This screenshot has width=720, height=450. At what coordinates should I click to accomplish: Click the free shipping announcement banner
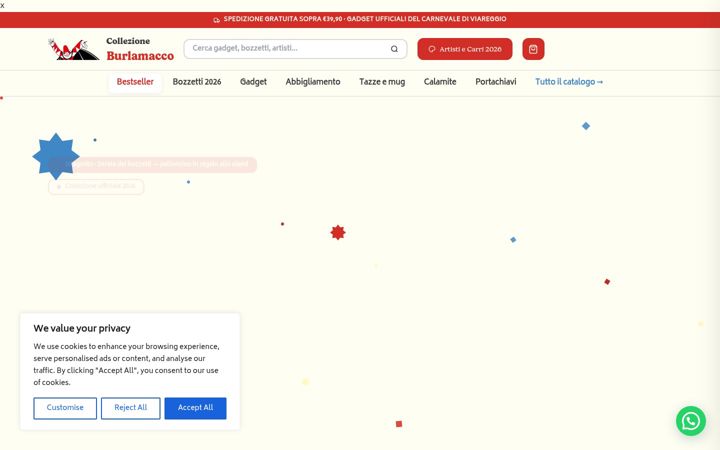point(360,20)
